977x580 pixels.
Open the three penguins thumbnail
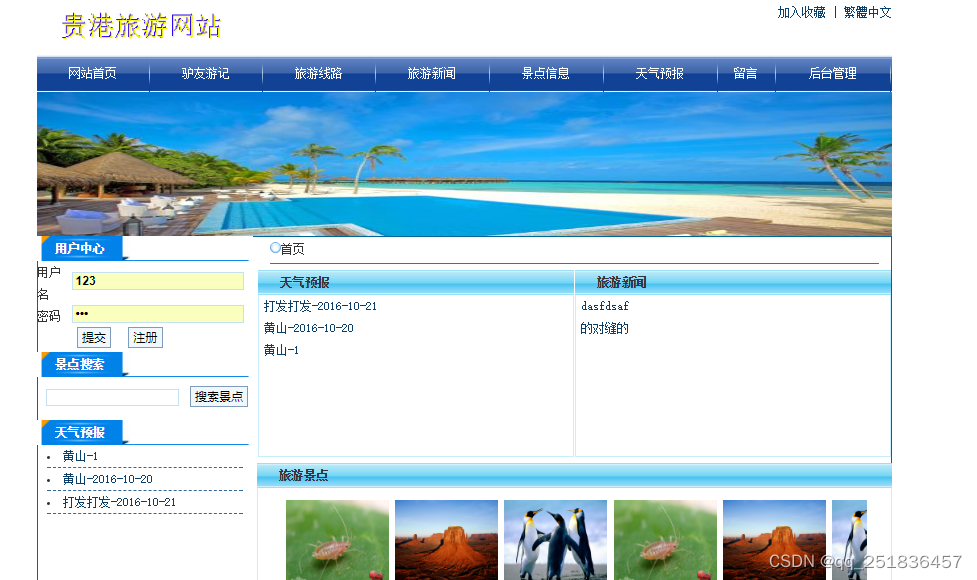[x=555, y=540]
